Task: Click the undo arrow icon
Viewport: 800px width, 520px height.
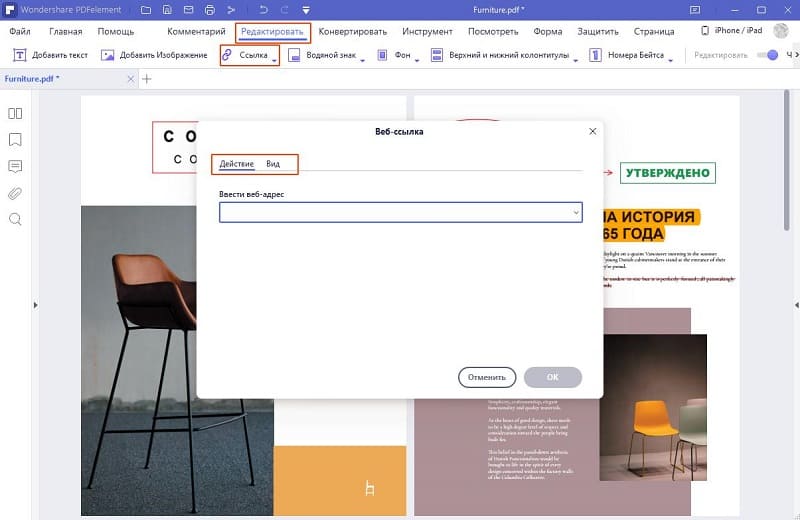Action: click(x=264, y=10)
